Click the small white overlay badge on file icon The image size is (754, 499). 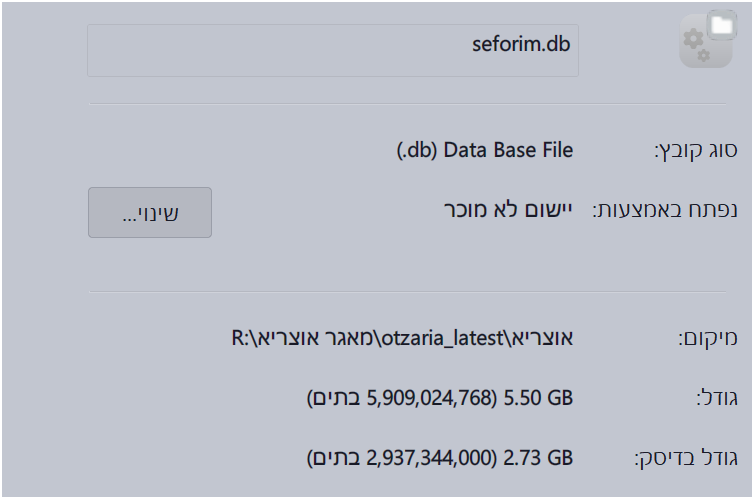721,25
